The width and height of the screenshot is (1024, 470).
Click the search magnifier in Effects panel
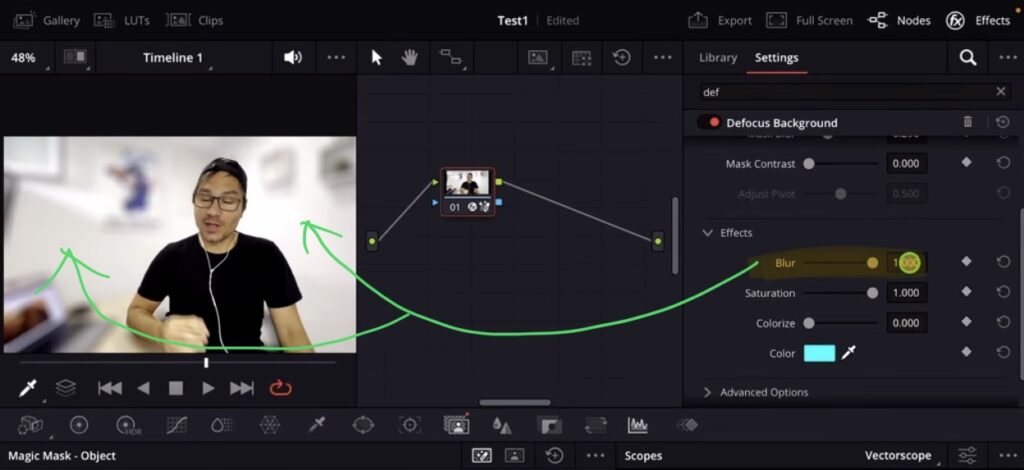[x=967, y=58]
